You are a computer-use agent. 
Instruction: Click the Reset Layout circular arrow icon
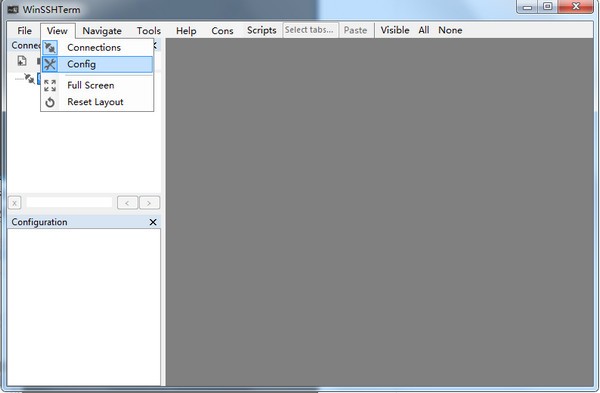coord(50,102)
